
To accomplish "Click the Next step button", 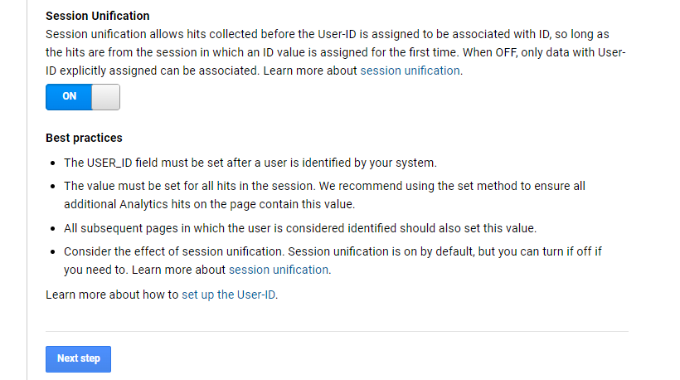I will (78, 359).
